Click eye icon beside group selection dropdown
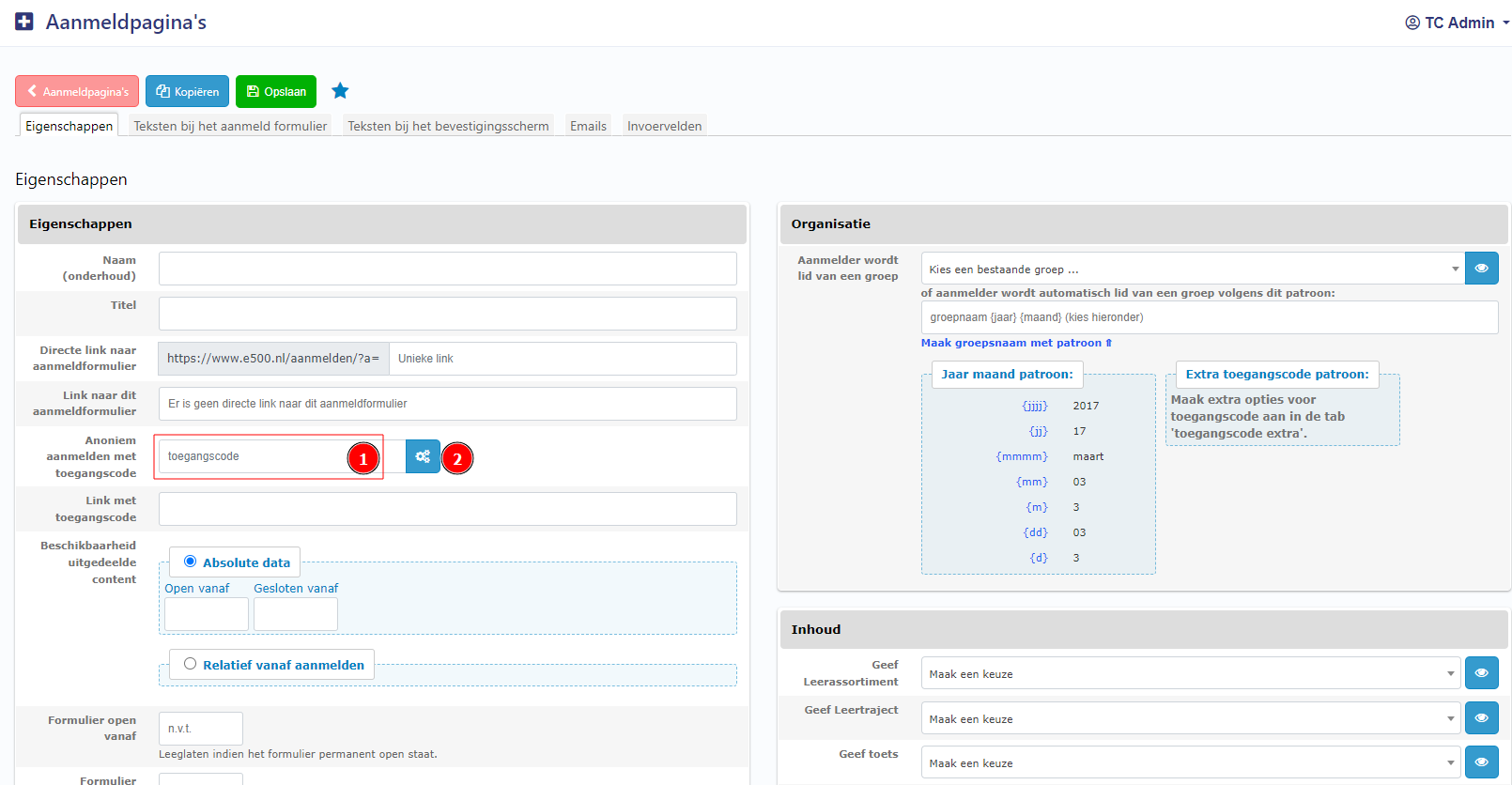This screenshot has width=1512, height=785. click(x=1481, y=269)
